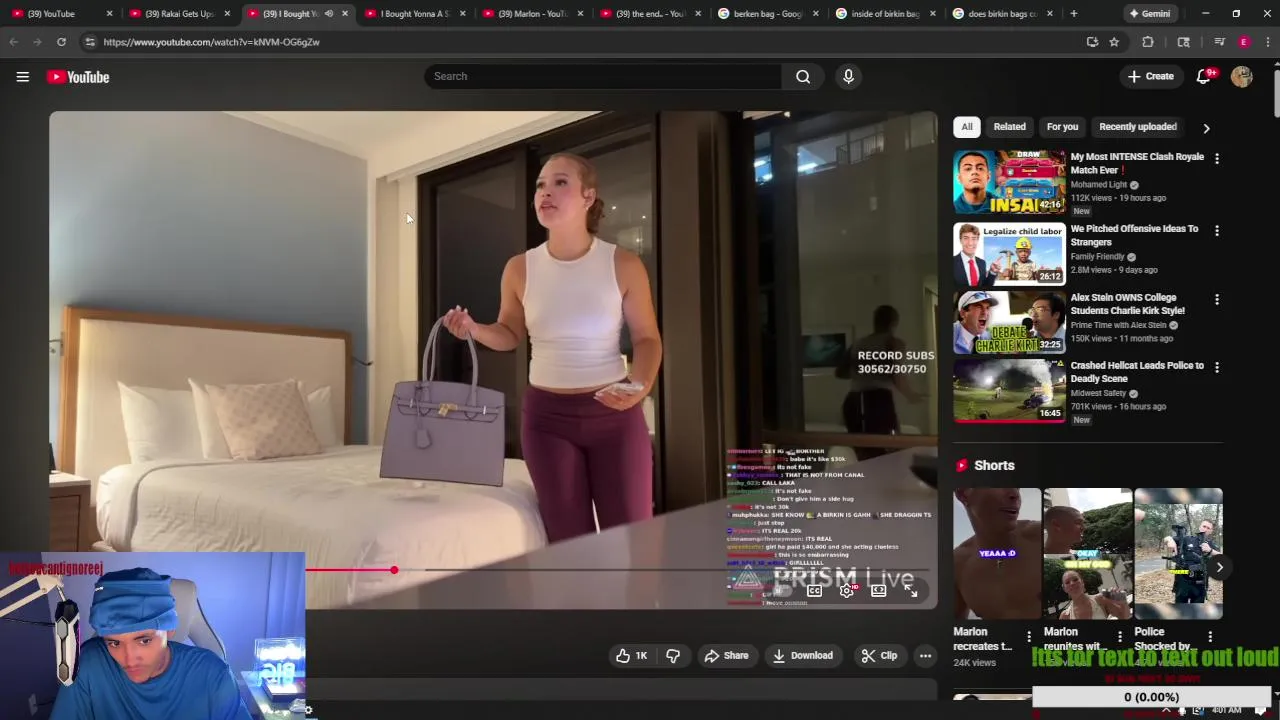Open 'Legalize child labor' video thumbnail
Image resolution: width=1280 pixels, height=720 pixels.
(x=1009, y=254)
